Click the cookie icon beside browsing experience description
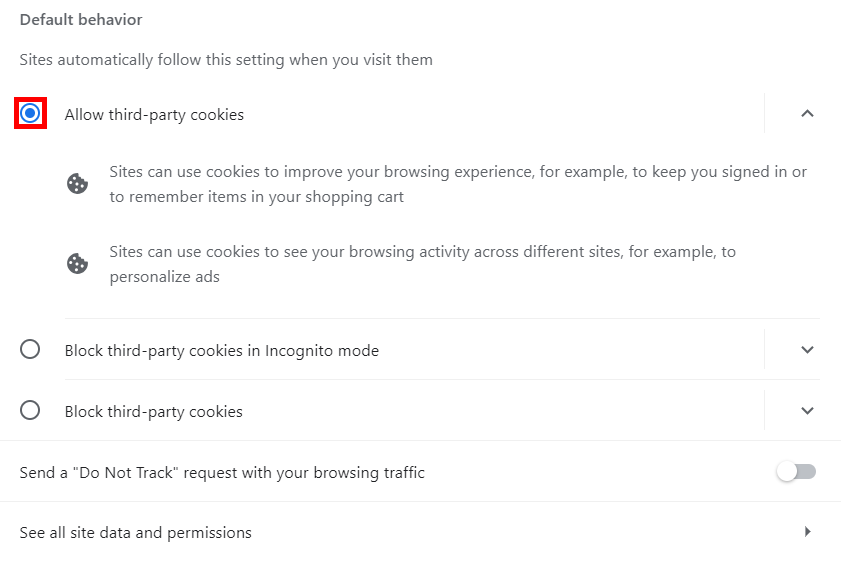Screen dimensions: 841x586 pos(77,184)
